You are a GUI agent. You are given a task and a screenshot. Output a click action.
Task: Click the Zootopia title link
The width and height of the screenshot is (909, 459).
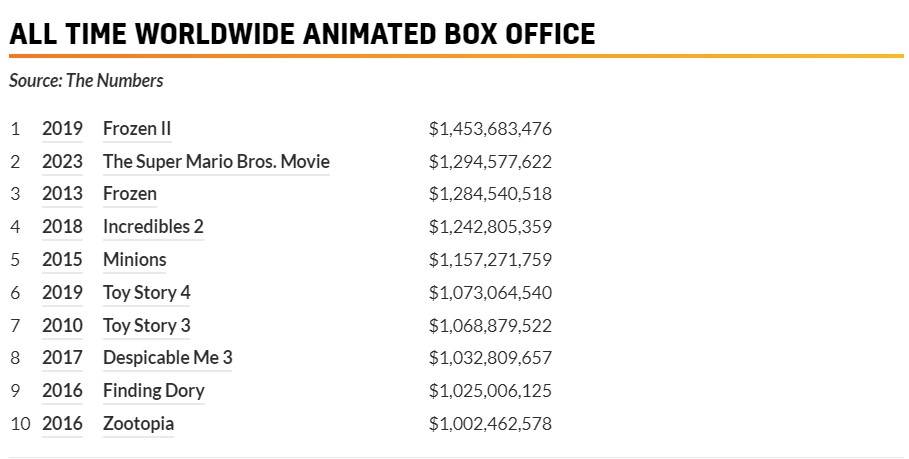[x=138, y=424]
